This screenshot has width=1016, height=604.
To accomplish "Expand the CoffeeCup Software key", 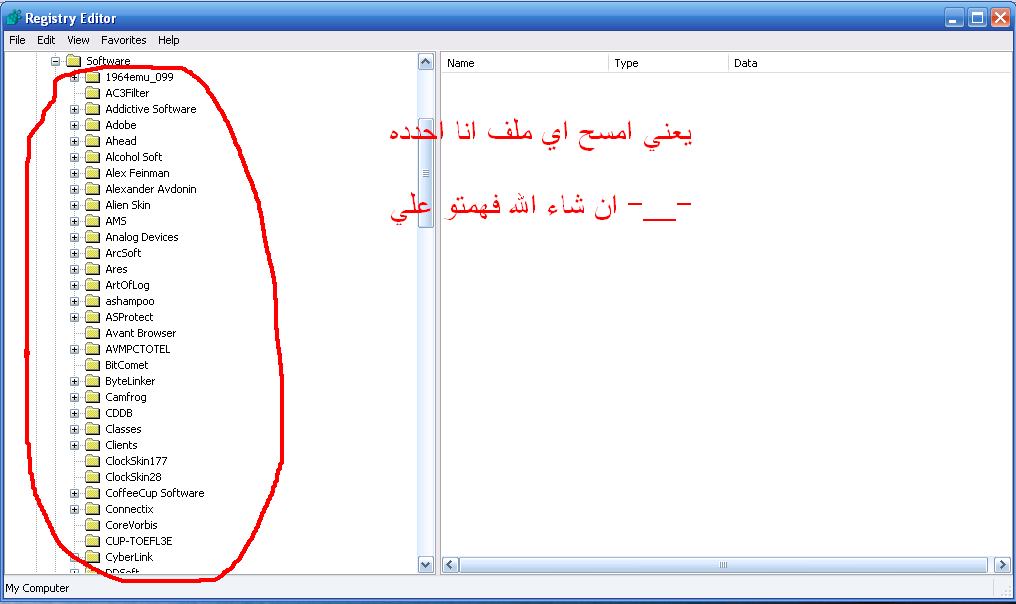I will click(75, 494).
